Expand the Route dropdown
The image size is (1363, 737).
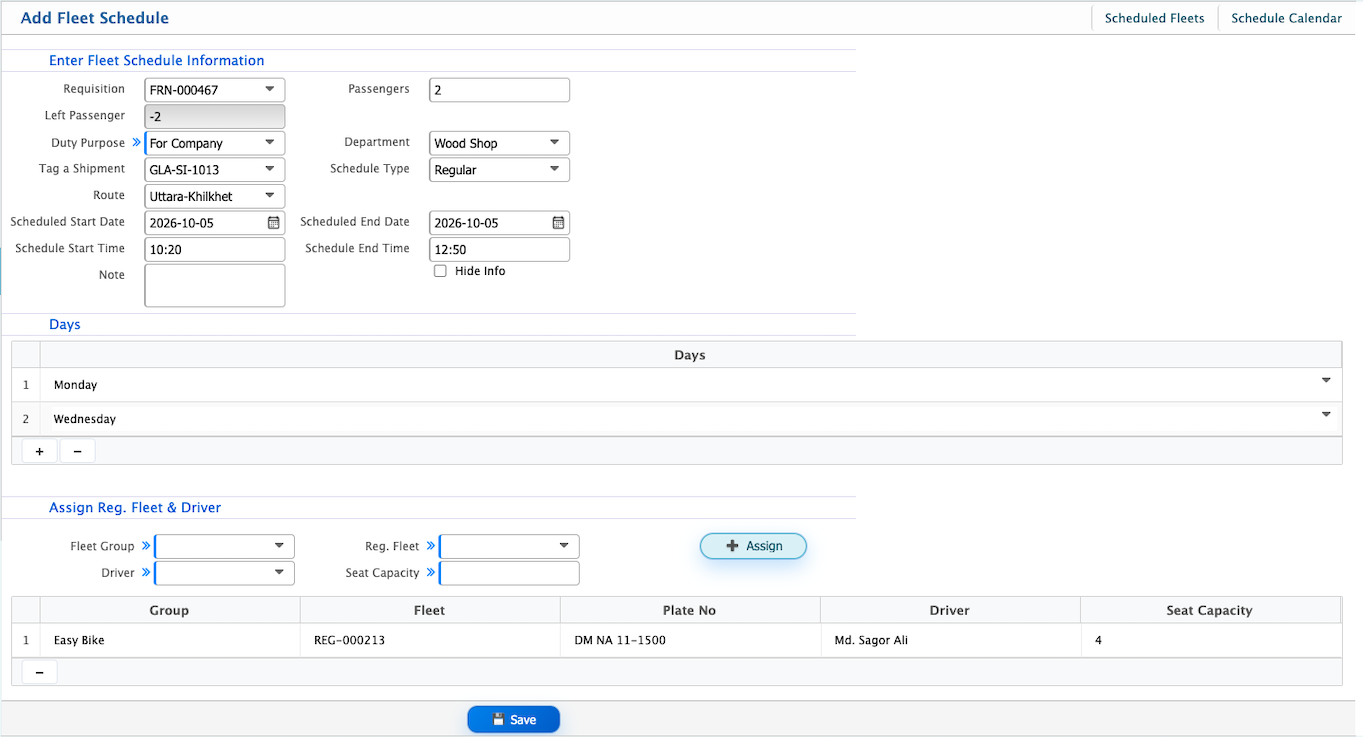click(x=270, y=196)
